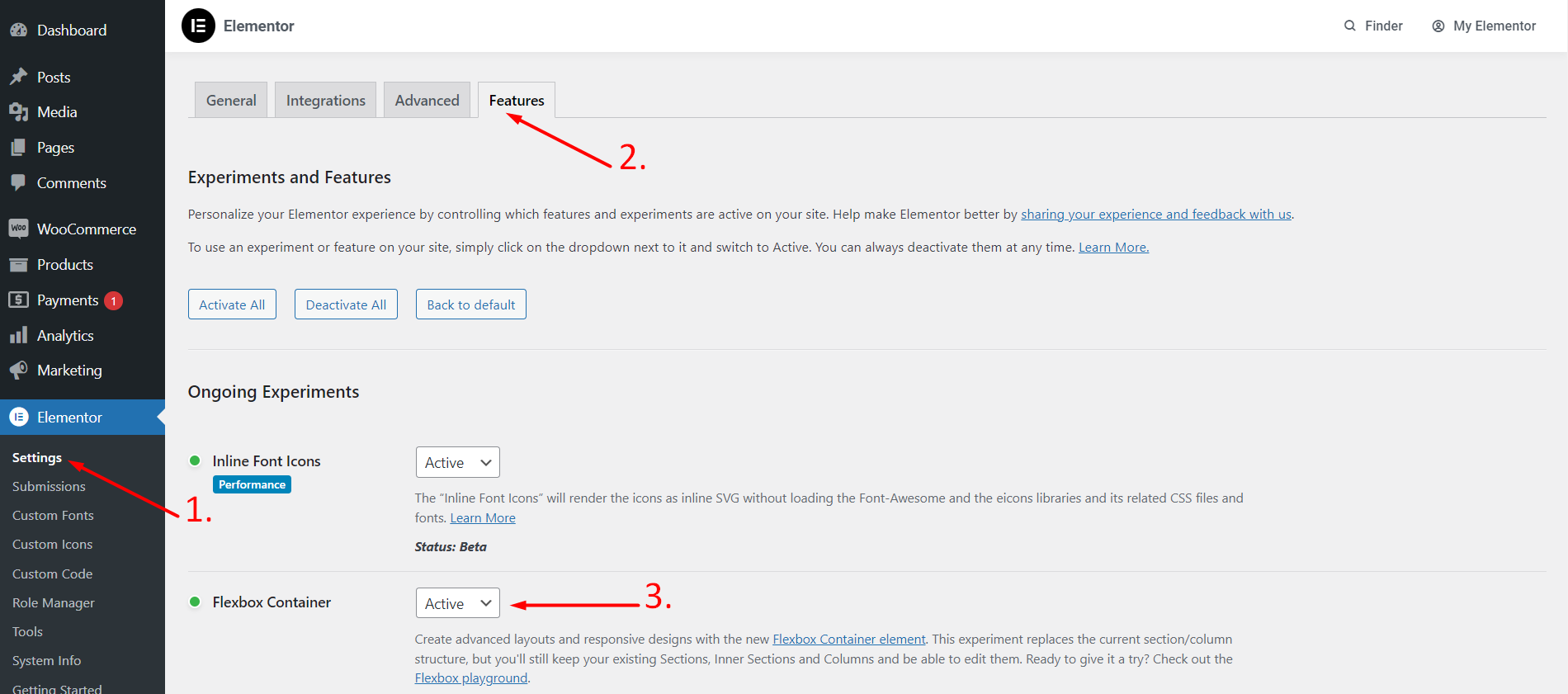
Task: Open My Elementor link in header
Action: 1484,26
